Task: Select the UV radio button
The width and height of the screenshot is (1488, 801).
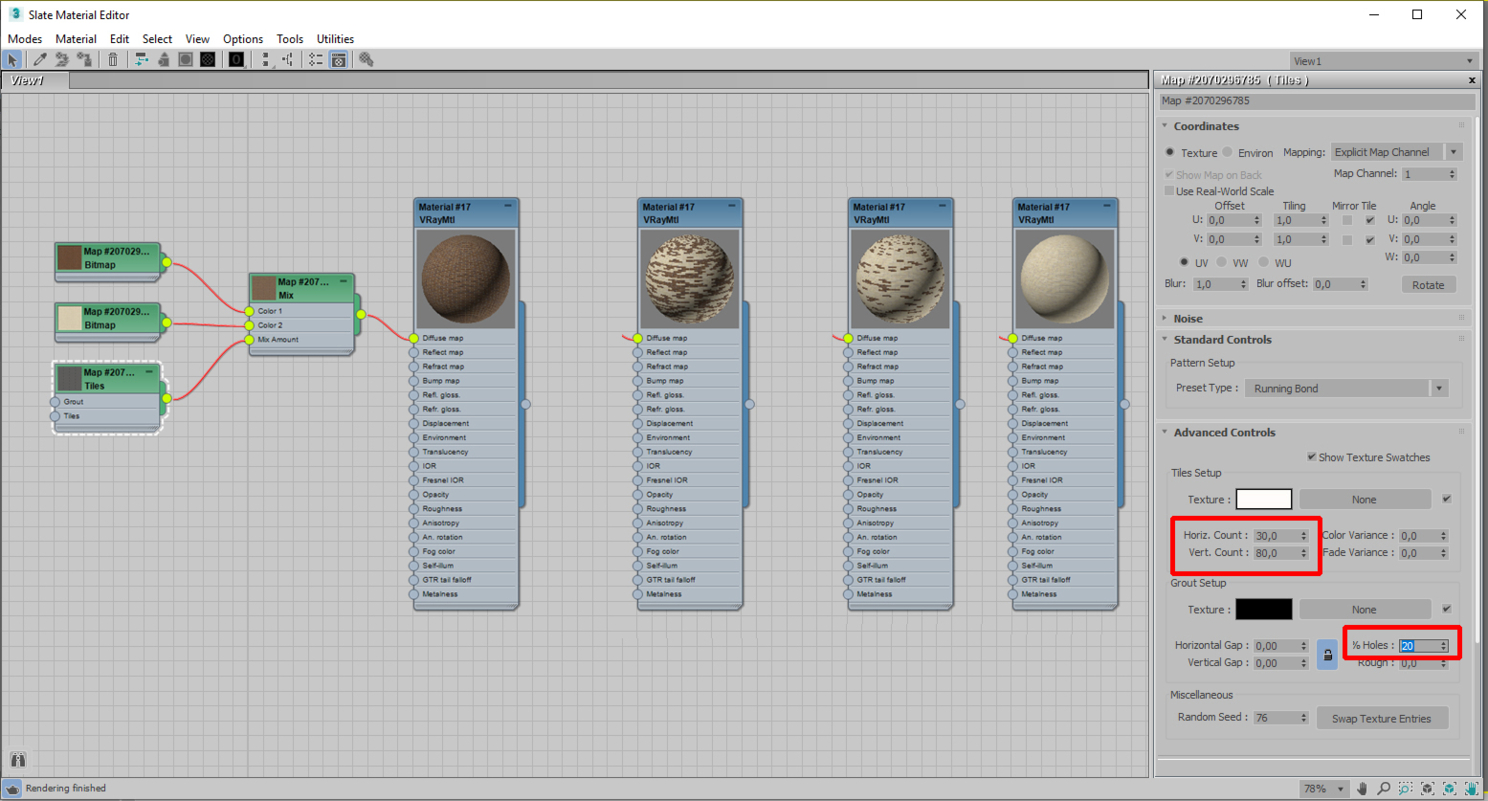Action: point(1185,263)
